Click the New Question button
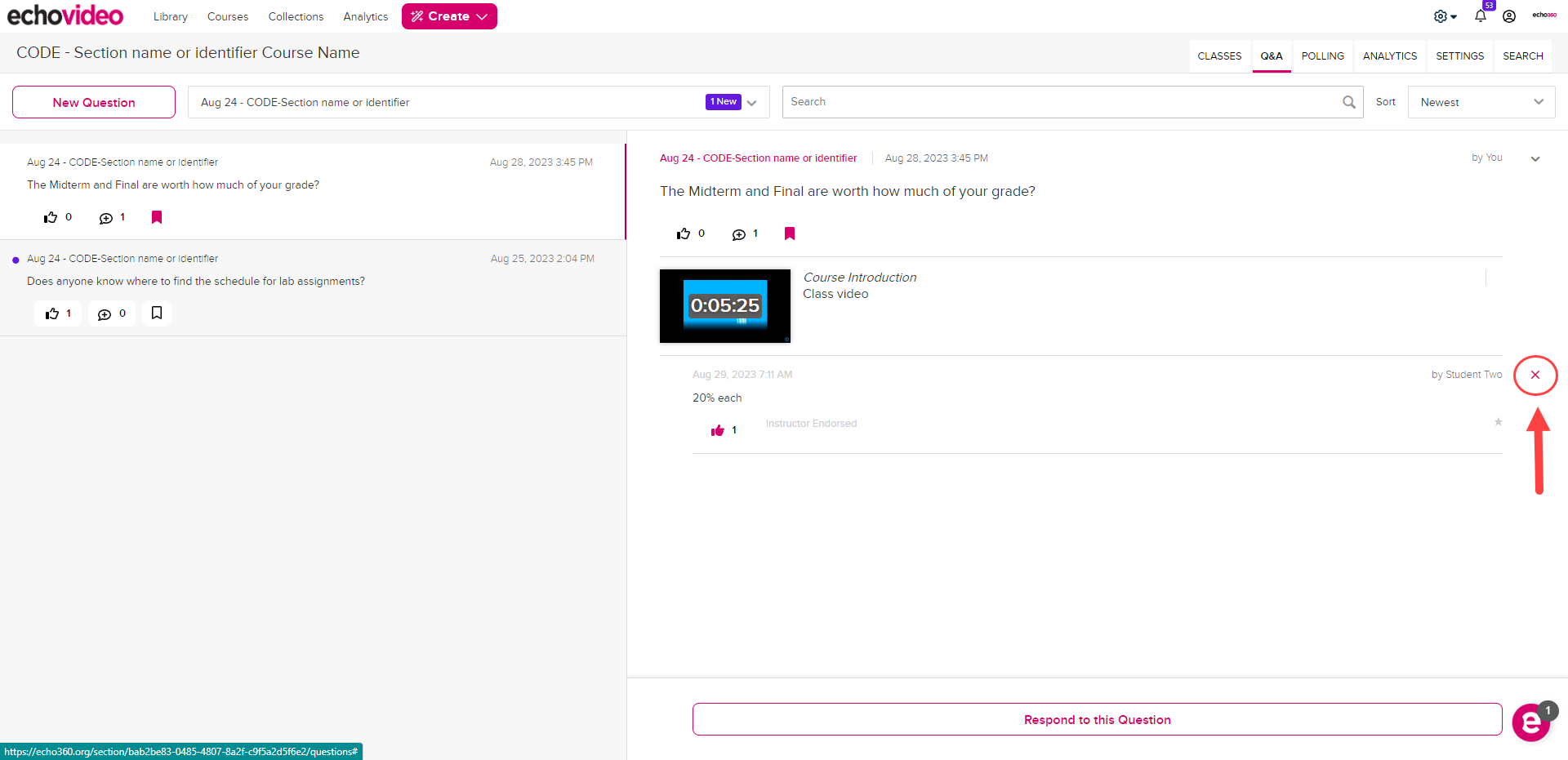The image size is (1568, 760). (x=94, y=102)
